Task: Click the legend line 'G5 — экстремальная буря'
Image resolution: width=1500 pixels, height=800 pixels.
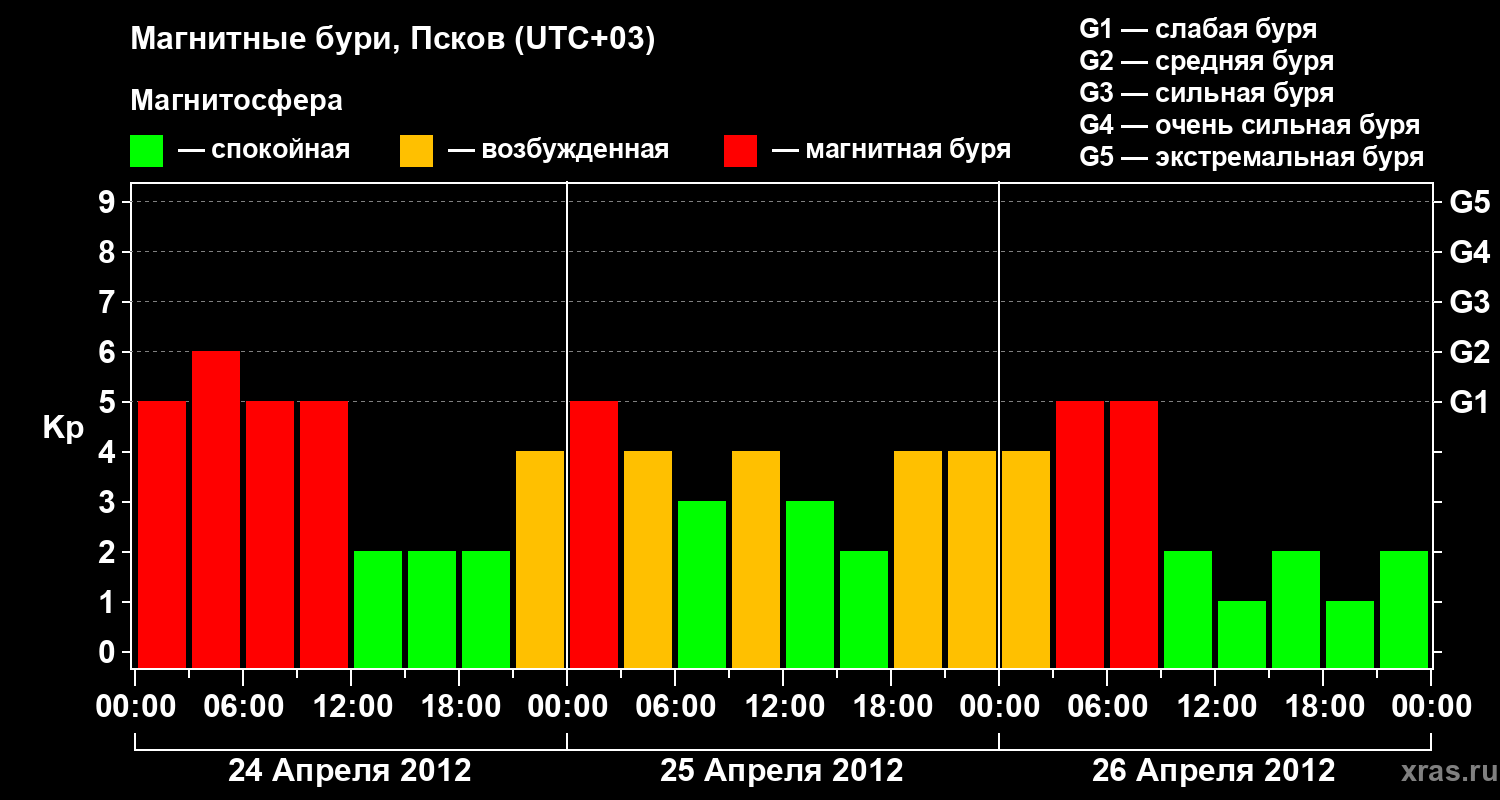Action: (1252, 157)
